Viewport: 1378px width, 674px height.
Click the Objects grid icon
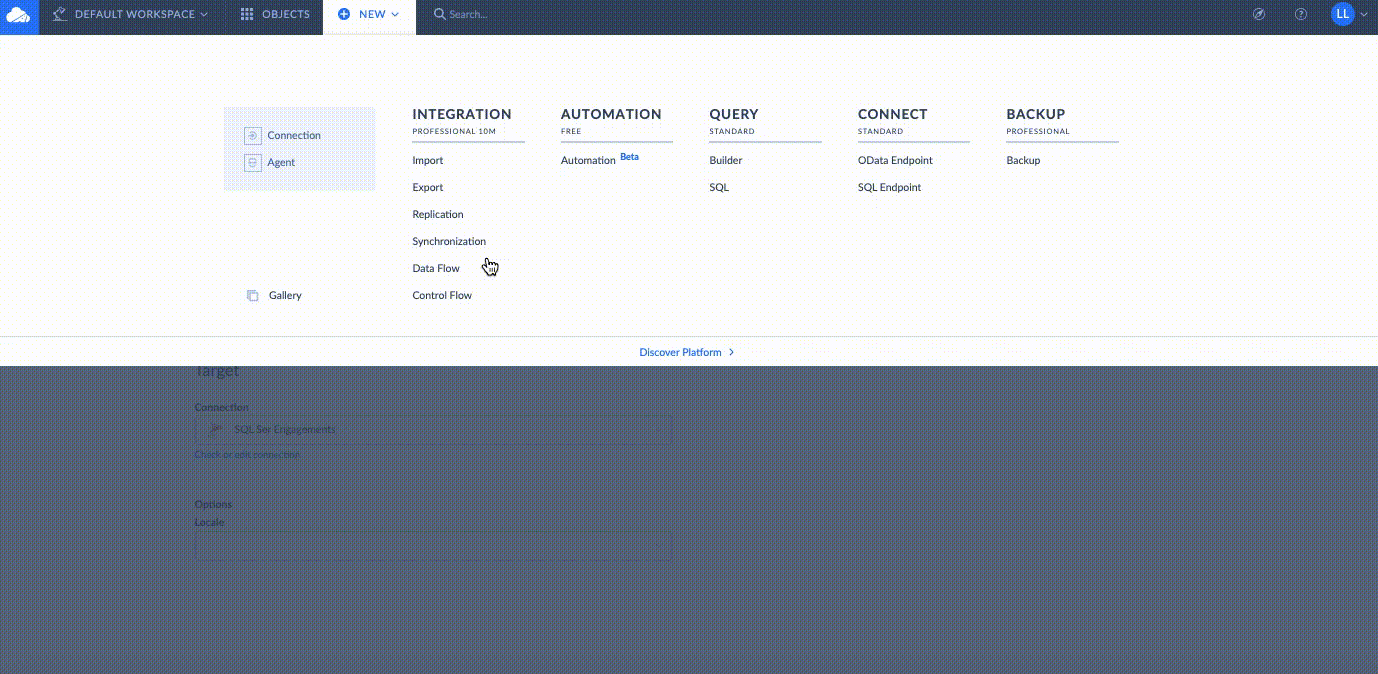[247, 14]
